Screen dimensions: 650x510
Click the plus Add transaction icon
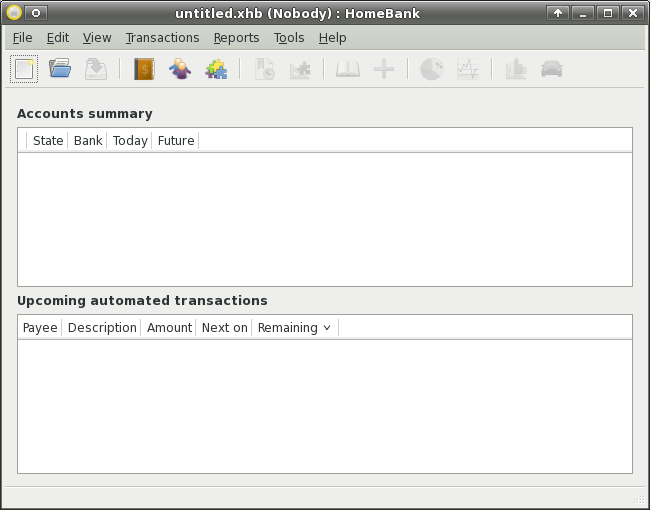pyautogui.click(x=384, y=69)
